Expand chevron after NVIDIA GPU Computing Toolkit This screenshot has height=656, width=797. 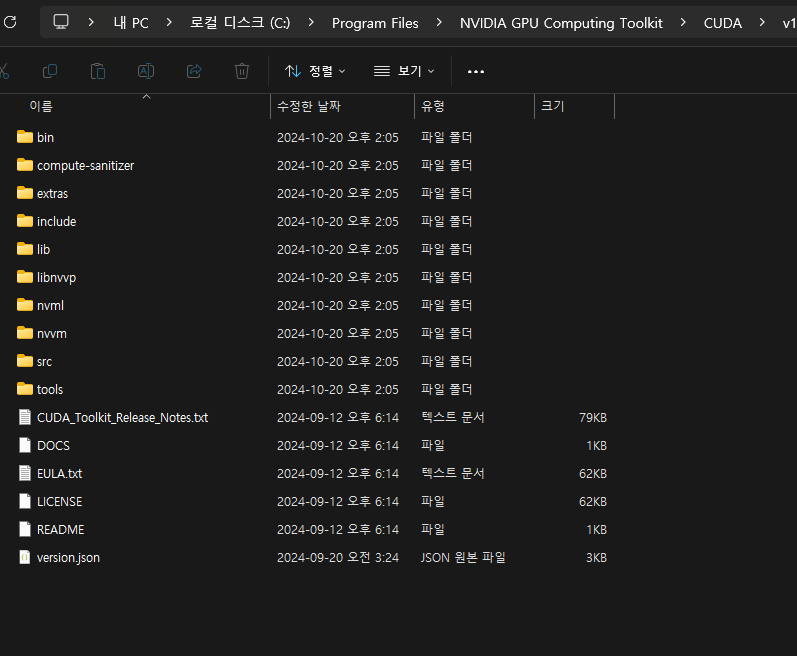[683, 22]
